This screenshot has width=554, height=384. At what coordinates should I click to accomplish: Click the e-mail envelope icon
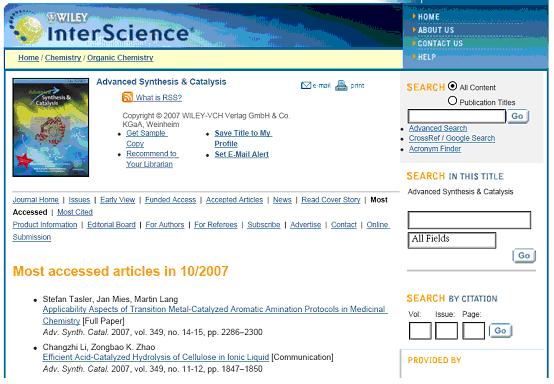click(x=306, y=85)
